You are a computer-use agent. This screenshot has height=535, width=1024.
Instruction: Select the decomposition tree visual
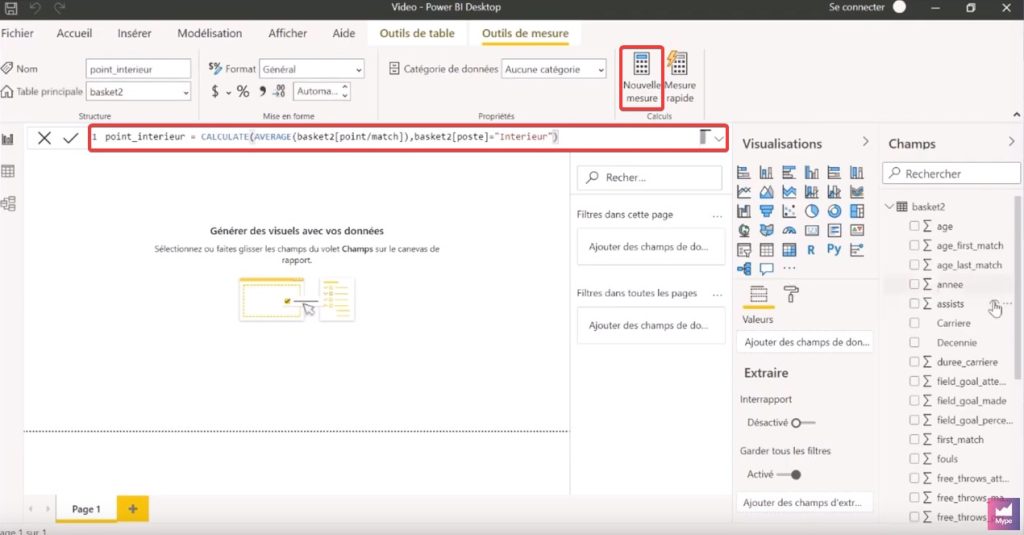tap(744, 268)
